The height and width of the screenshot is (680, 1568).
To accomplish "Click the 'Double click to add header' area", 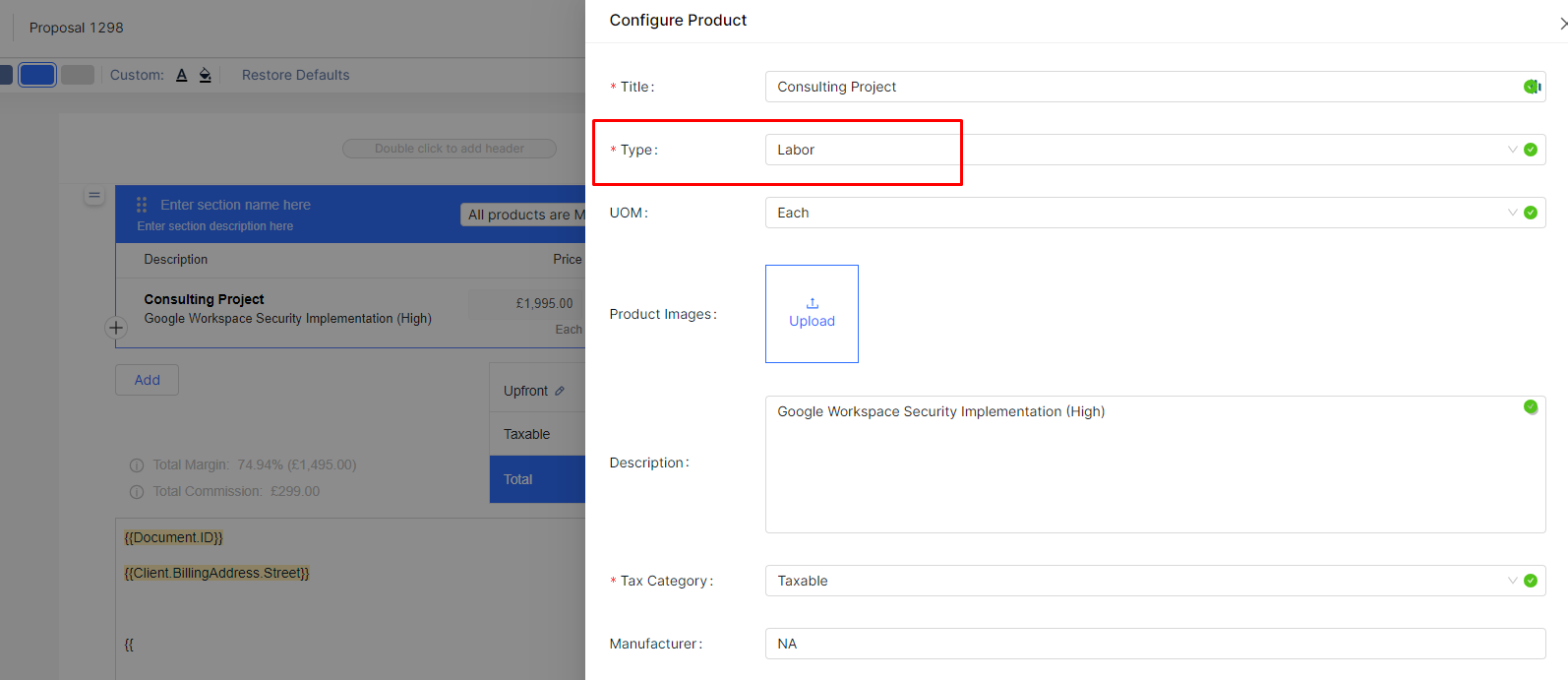I will point(450,149).
